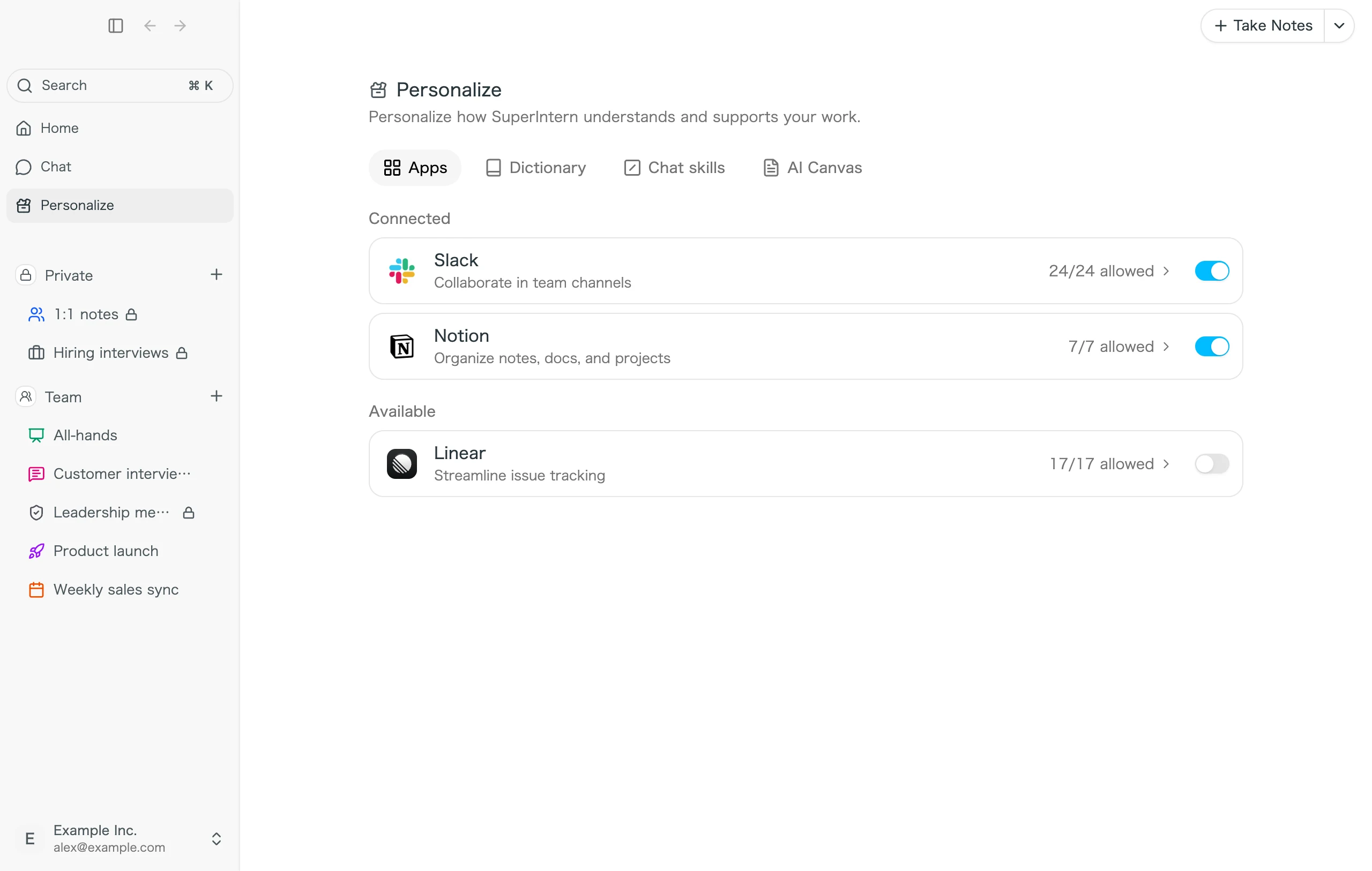The height and width of the screenshot is (871, 1372).
Task: Open the Take Notes dropdown arrow
Action: coord(1339,26)
